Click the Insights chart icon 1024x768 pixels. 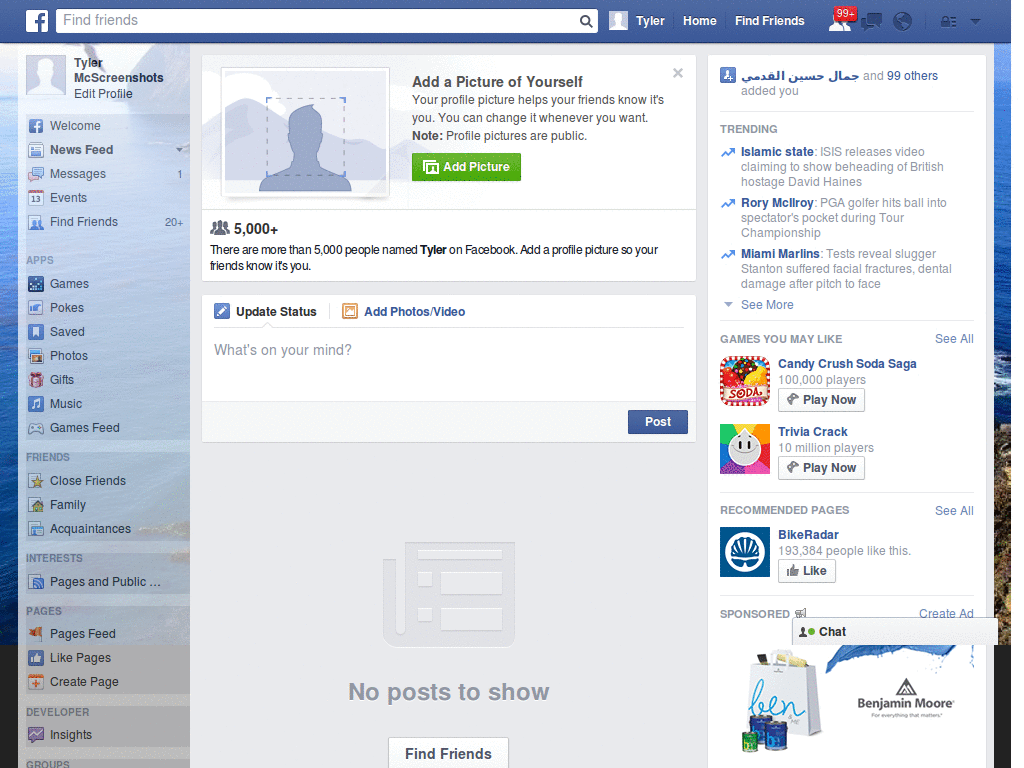36,735
